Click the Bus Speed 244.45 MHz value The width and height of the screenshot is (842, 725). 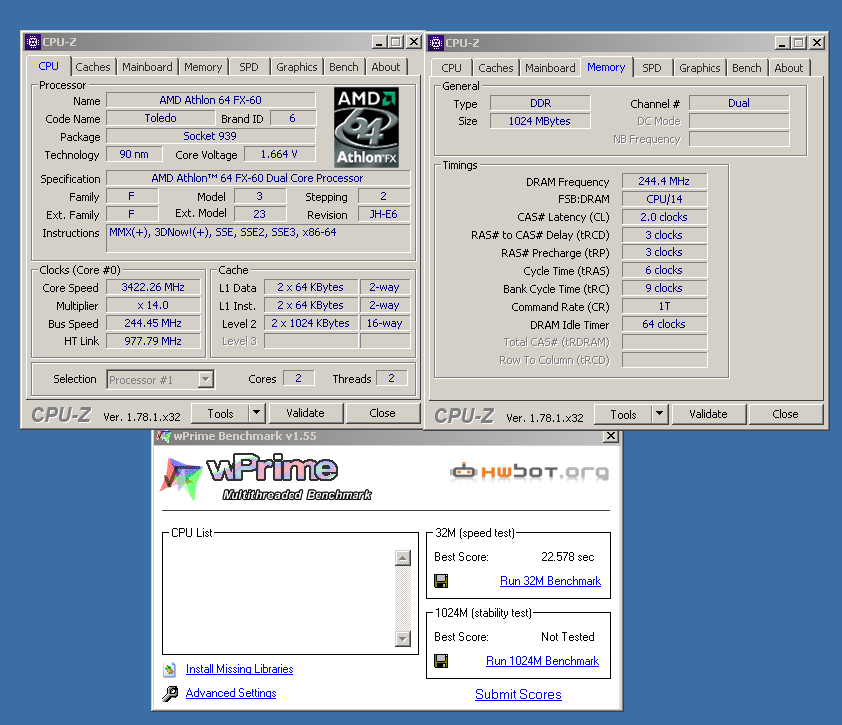[153, 323]
